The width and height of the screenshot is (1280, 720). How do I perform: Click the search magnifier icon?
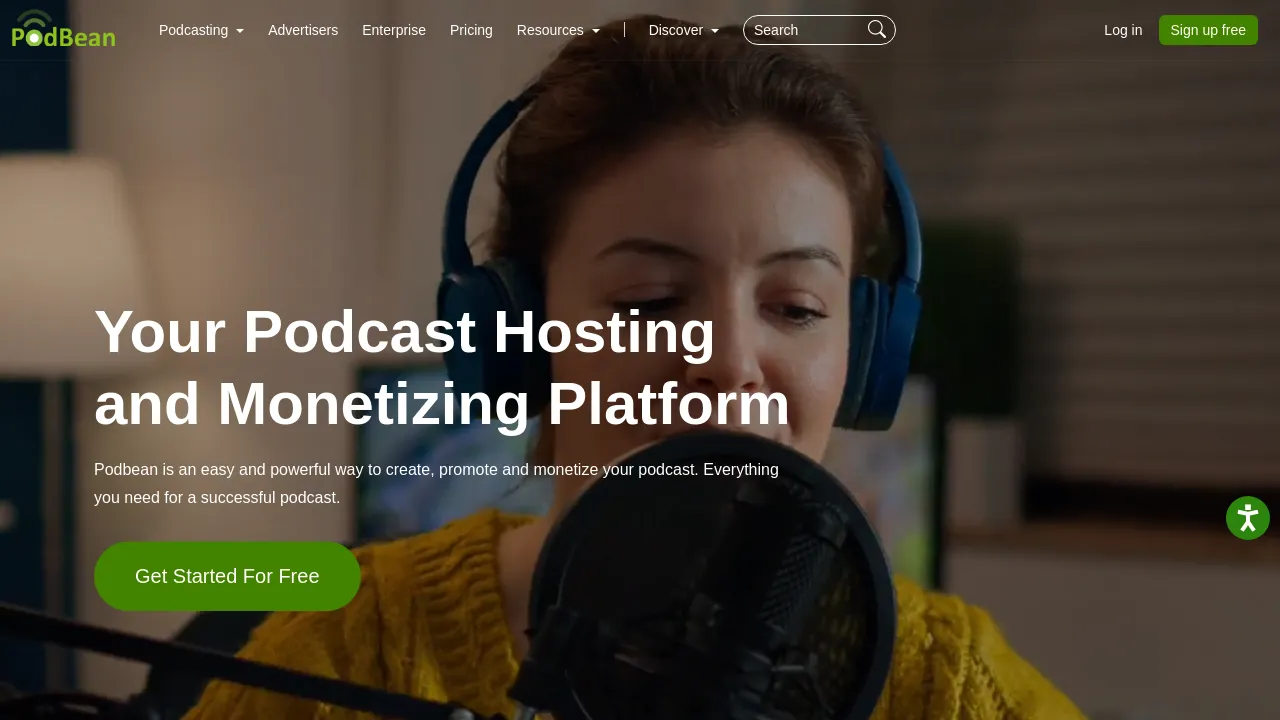coord(877,30)
